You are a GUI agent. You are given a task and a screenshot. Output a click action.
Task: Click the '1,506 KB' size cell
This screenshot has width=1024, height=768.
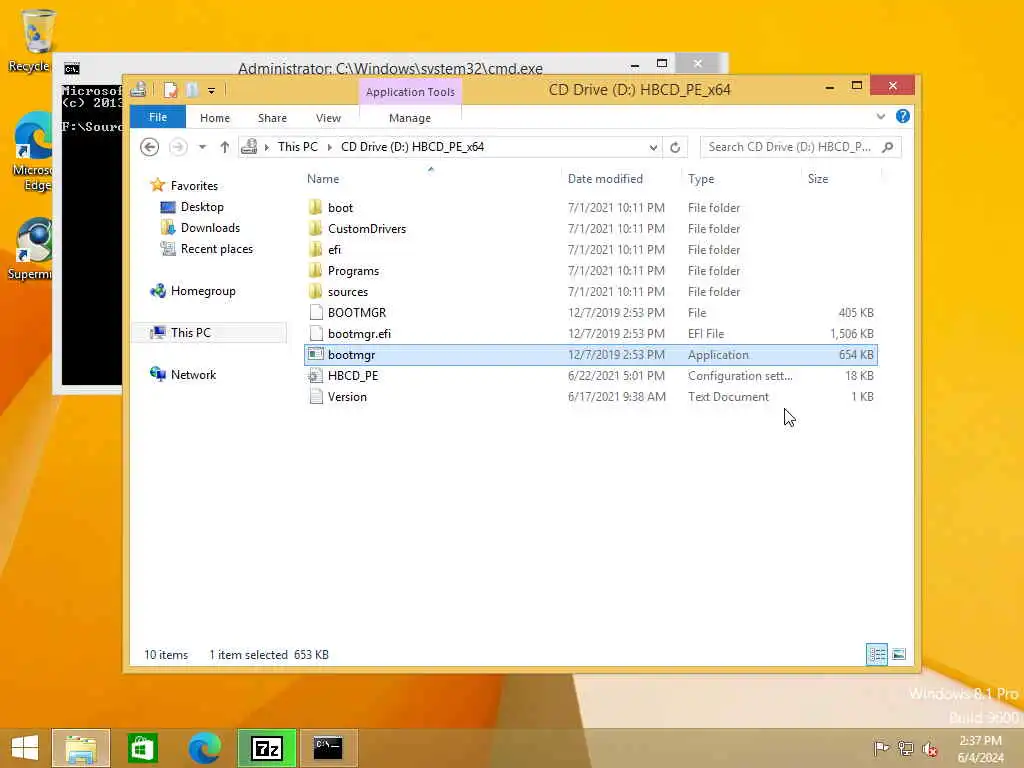(x=852, y=333)
